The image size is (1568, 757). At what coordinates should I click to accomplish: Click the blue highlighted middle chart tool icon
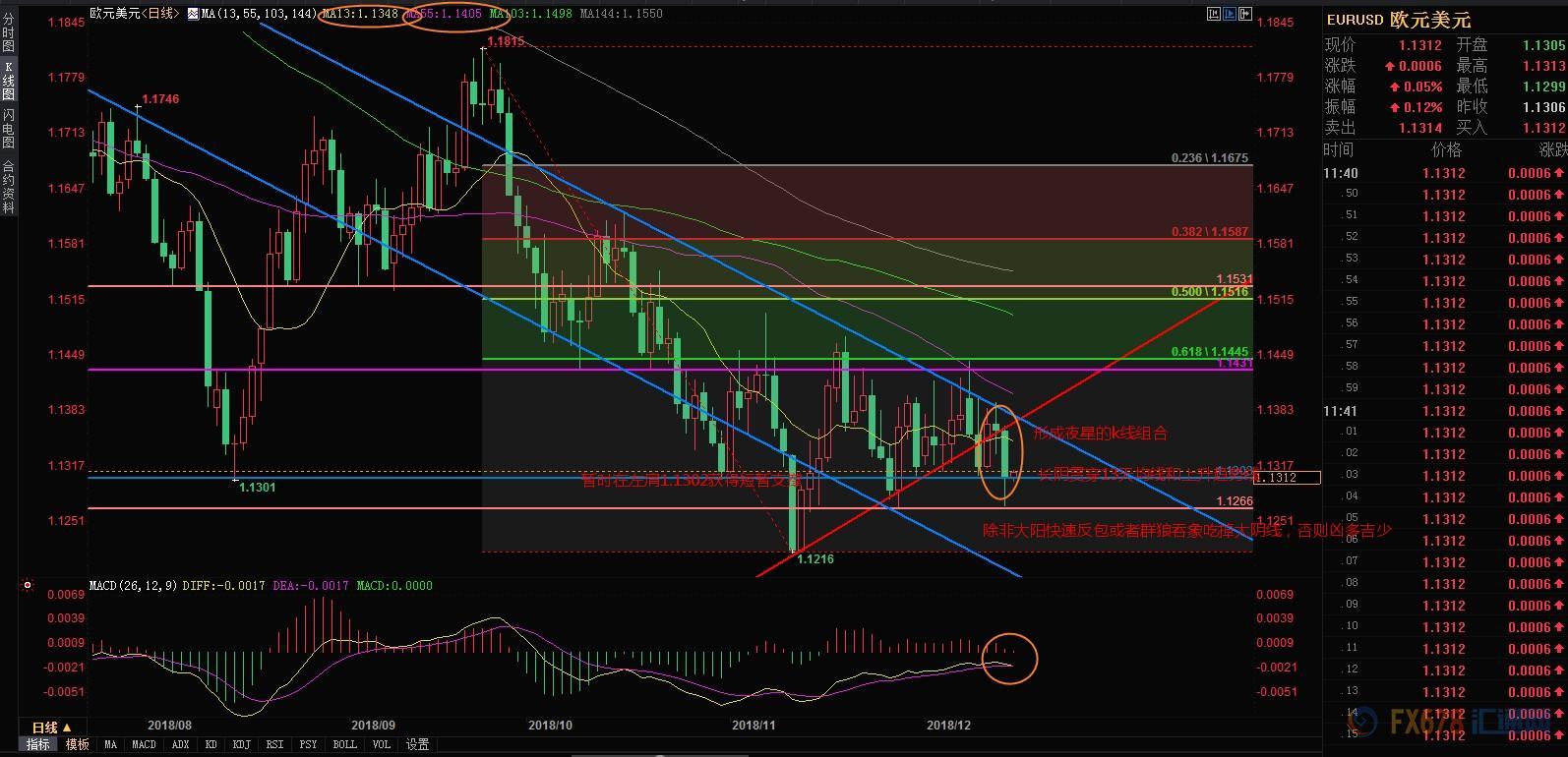[x=1230, y=14]
